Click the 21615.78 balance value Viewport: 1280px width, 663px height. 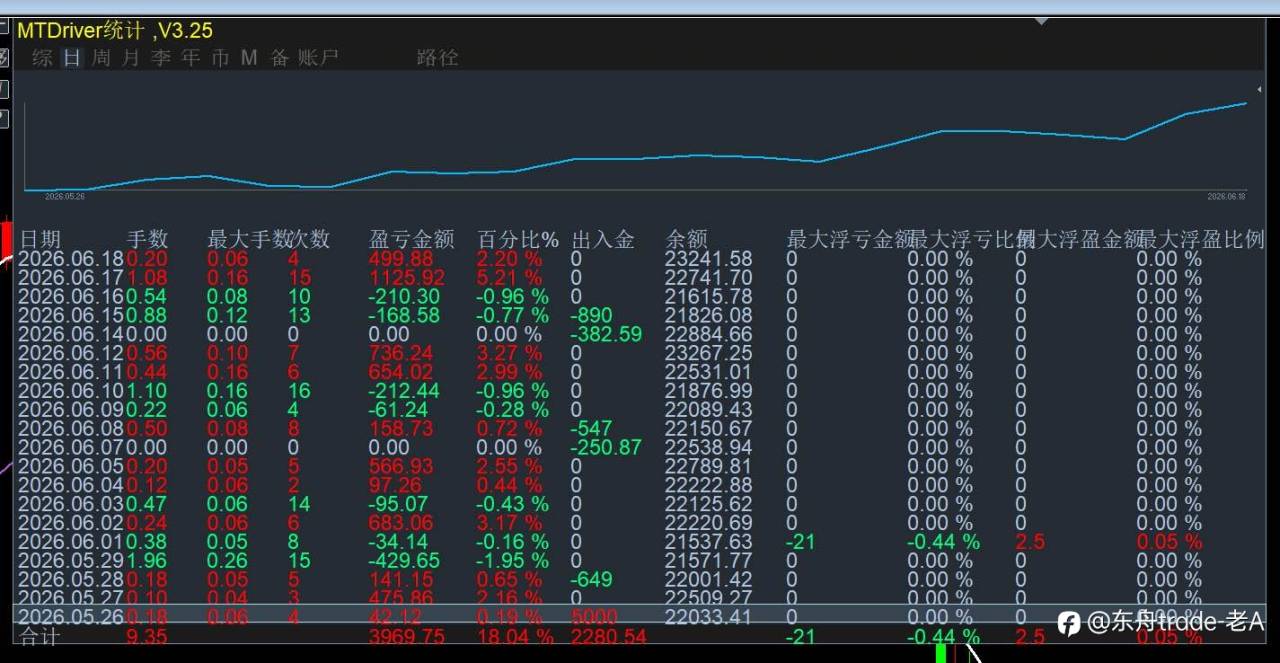pyautogui.click(x=708, y=296)
